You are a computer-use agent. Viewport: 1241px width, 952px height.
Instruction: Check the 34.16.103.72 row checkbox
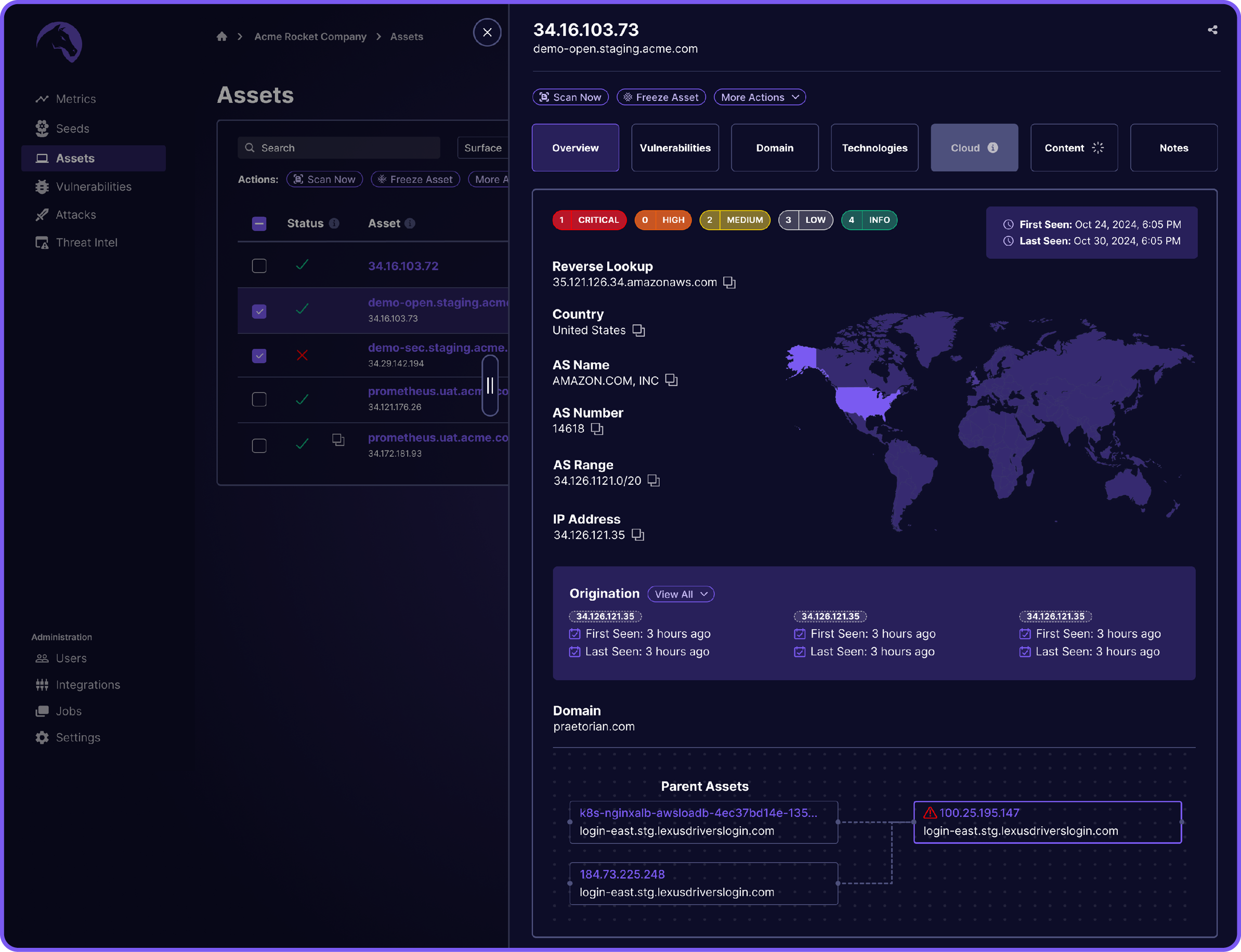pos(259,266)
